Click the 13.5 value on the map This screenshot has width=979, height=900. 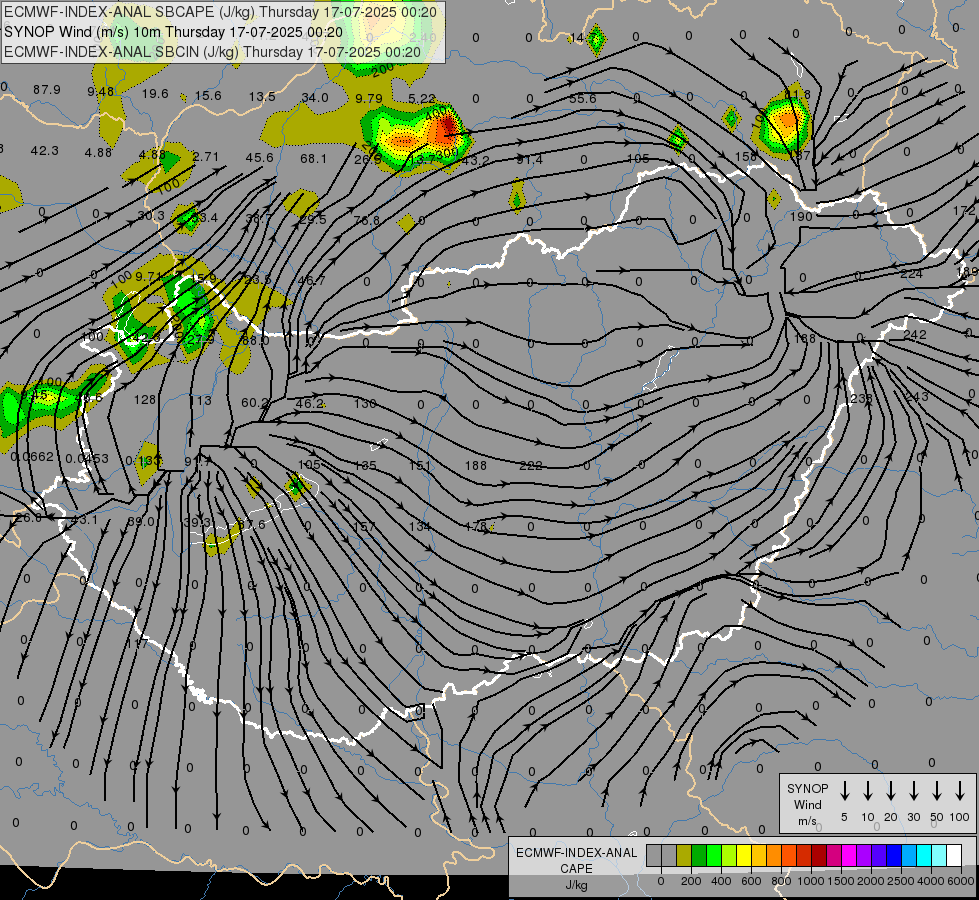[x=262, y=96]
